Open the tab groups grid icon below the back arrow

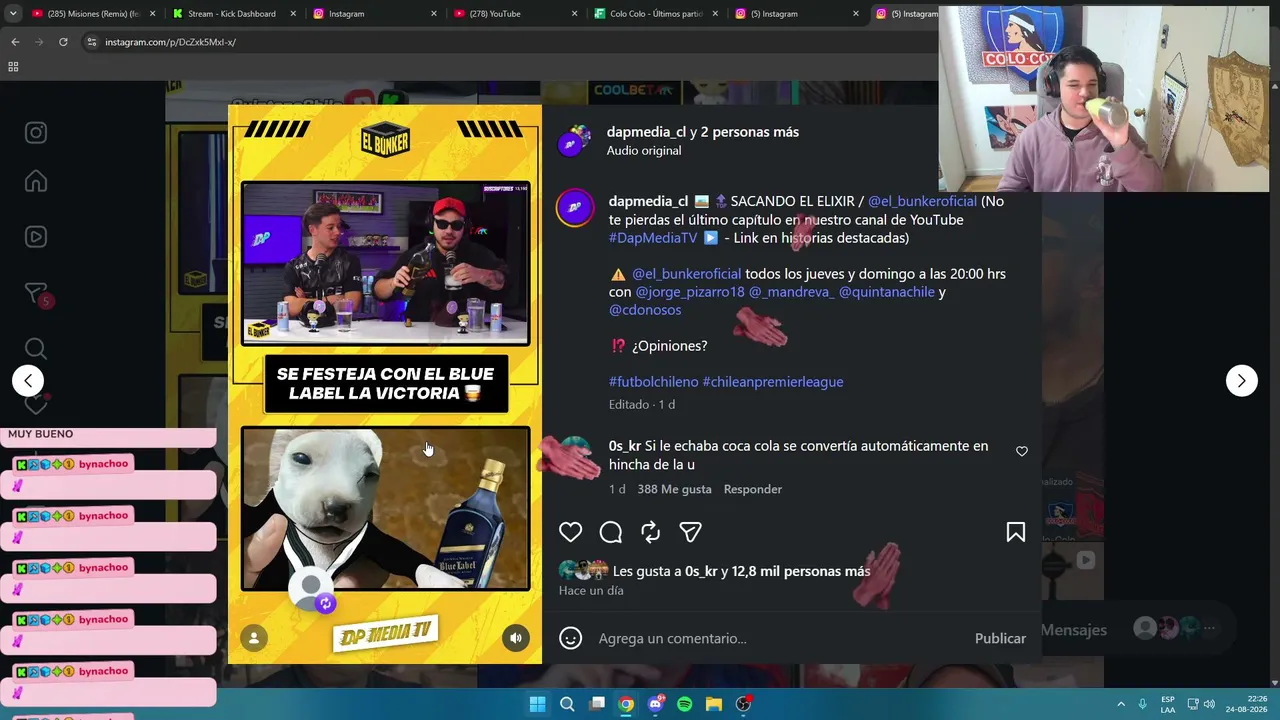pyautogui.click(x=13, y=67)
